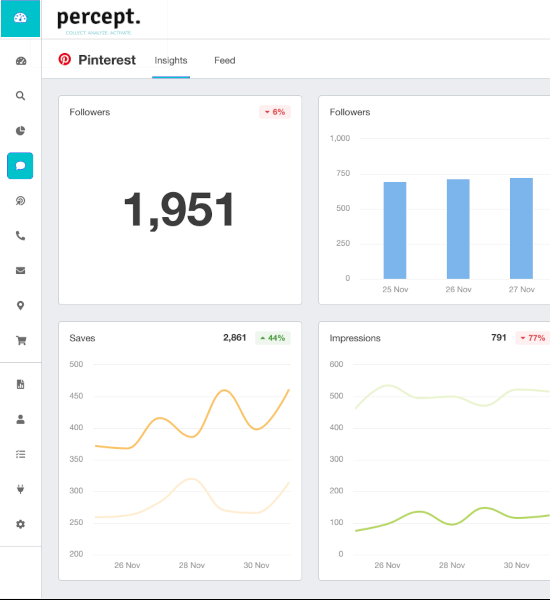Open the shopping cart sidebar icon
This screenshot has height=600, width=550.
[21, 340]
